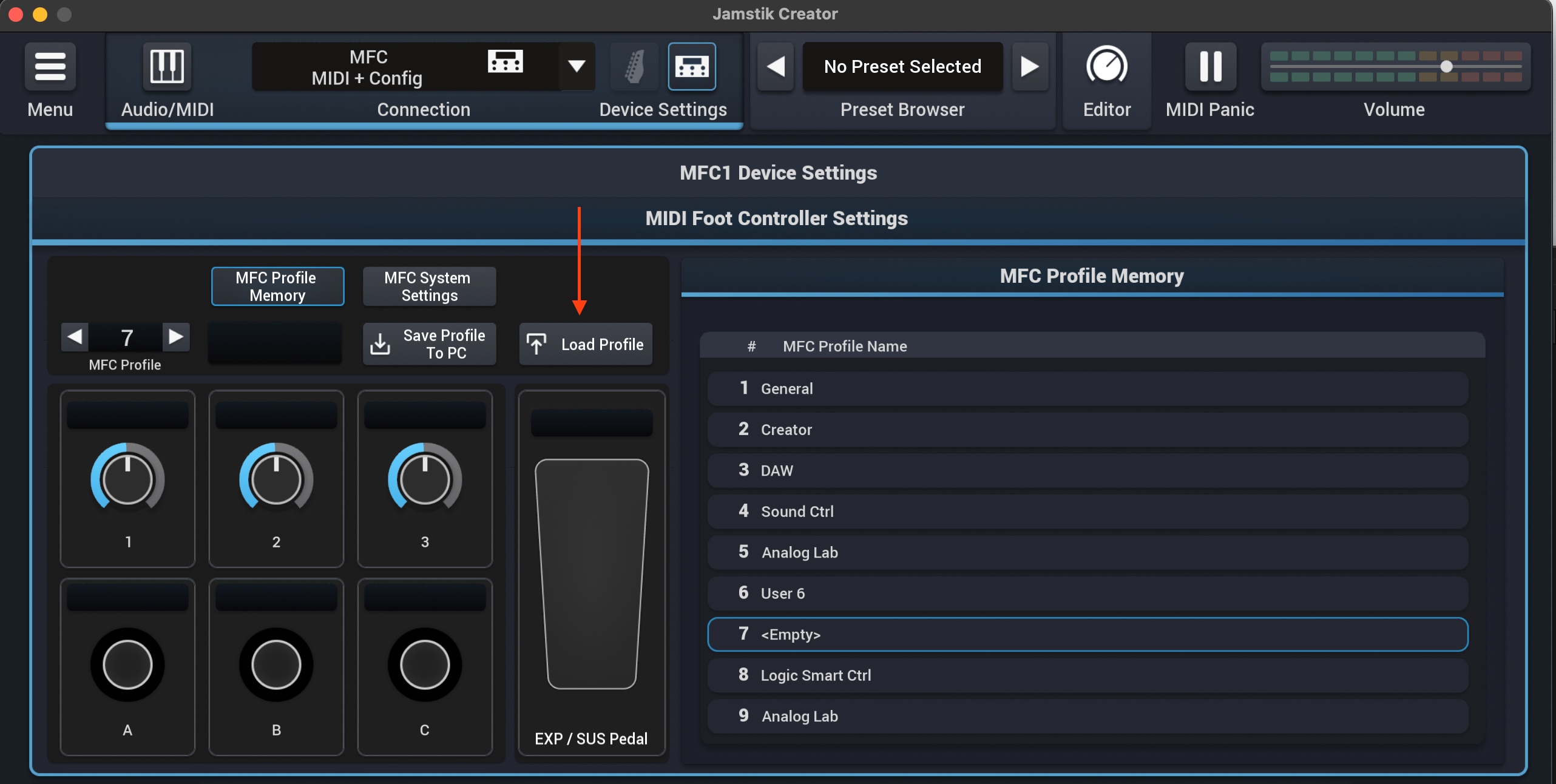
Task: Select profile 1 General
Action: coord(1088,388)
